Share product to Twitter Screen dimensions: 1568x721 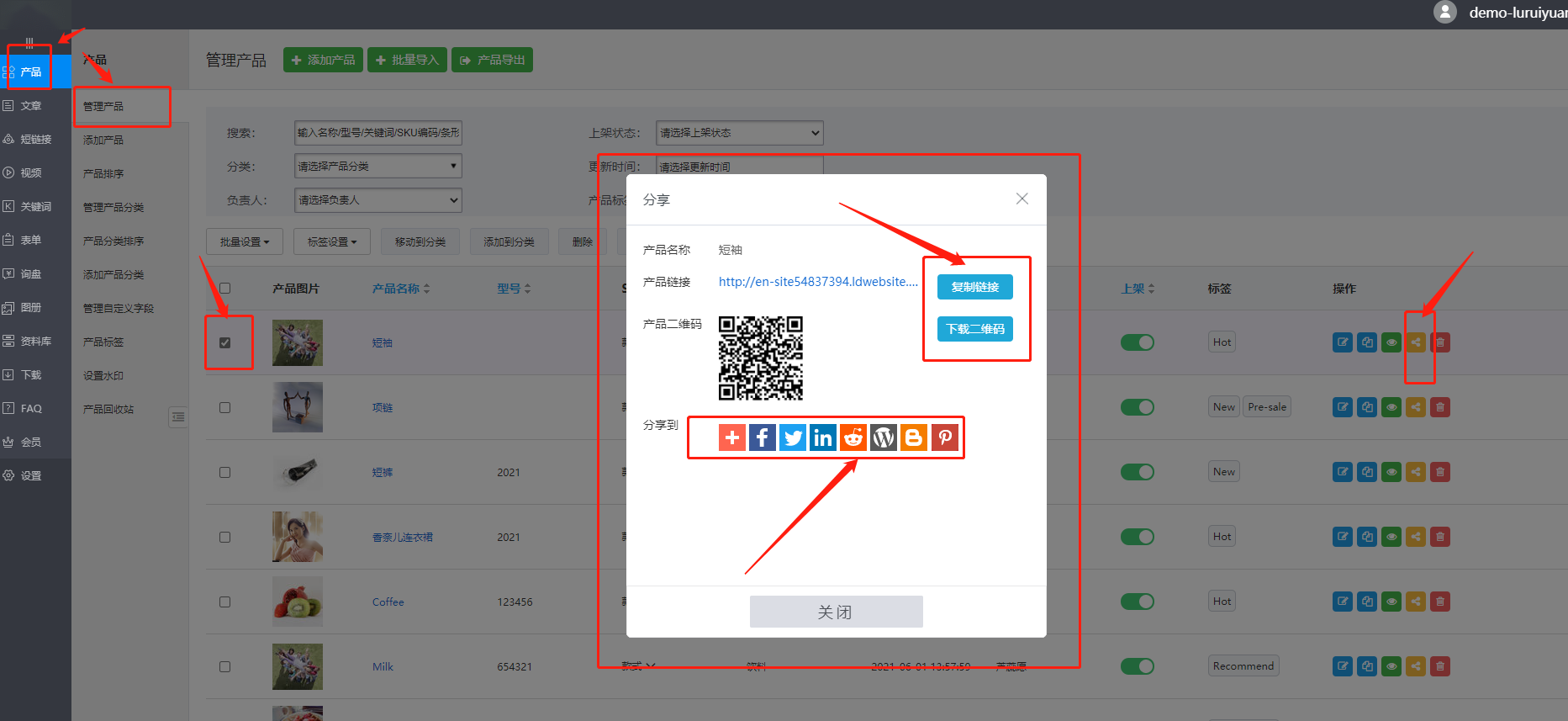pos(792,437)
